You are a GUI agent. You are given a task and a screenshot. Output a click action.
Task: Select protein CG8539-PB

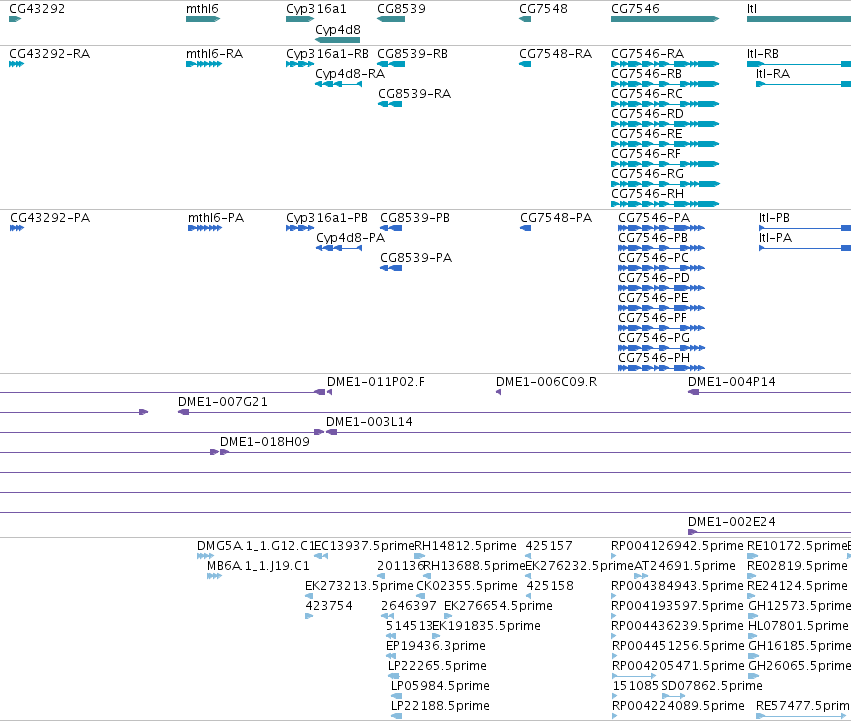(x=391, y=228)
